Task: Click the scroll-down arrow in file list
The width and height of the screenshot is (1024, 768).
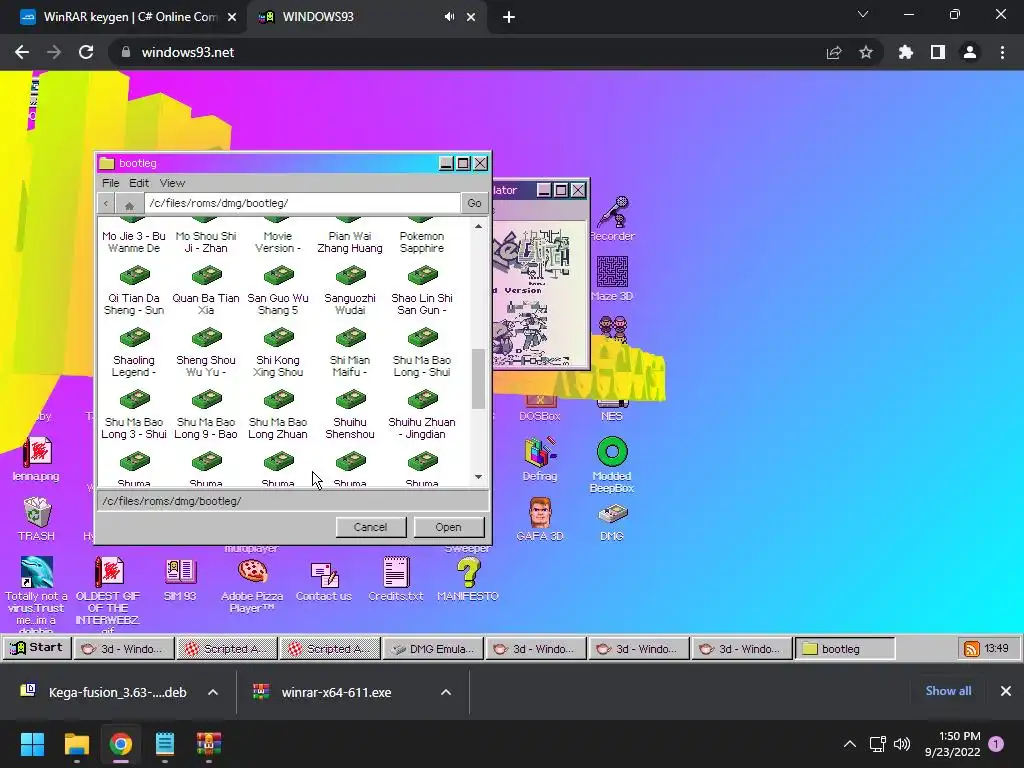Action: pos(478,477)
